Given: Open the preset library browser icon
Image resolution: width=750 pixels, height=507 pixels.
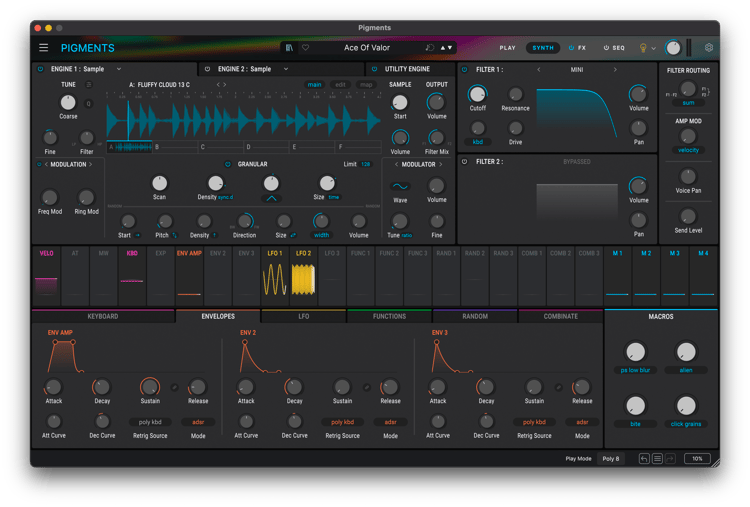Looking at the screenshot, I should coord(290,48).
